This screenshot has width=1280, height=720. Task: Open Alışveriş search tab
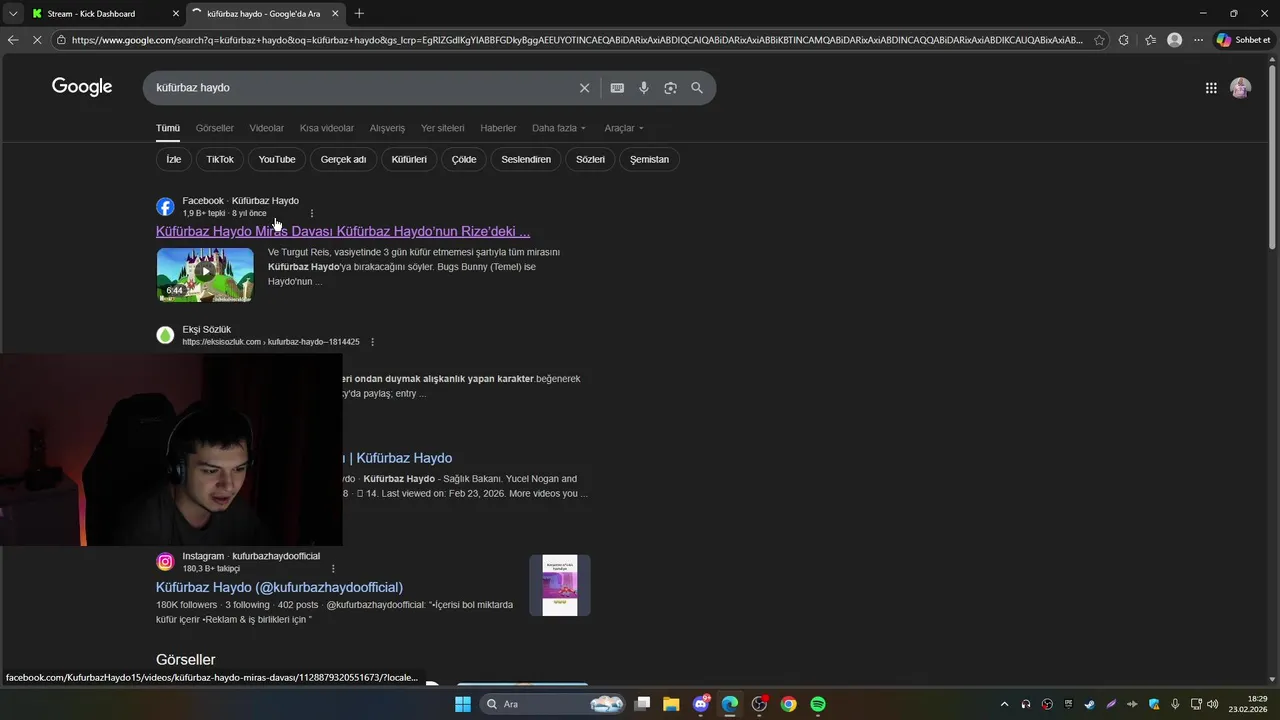(x=387, y=128)
